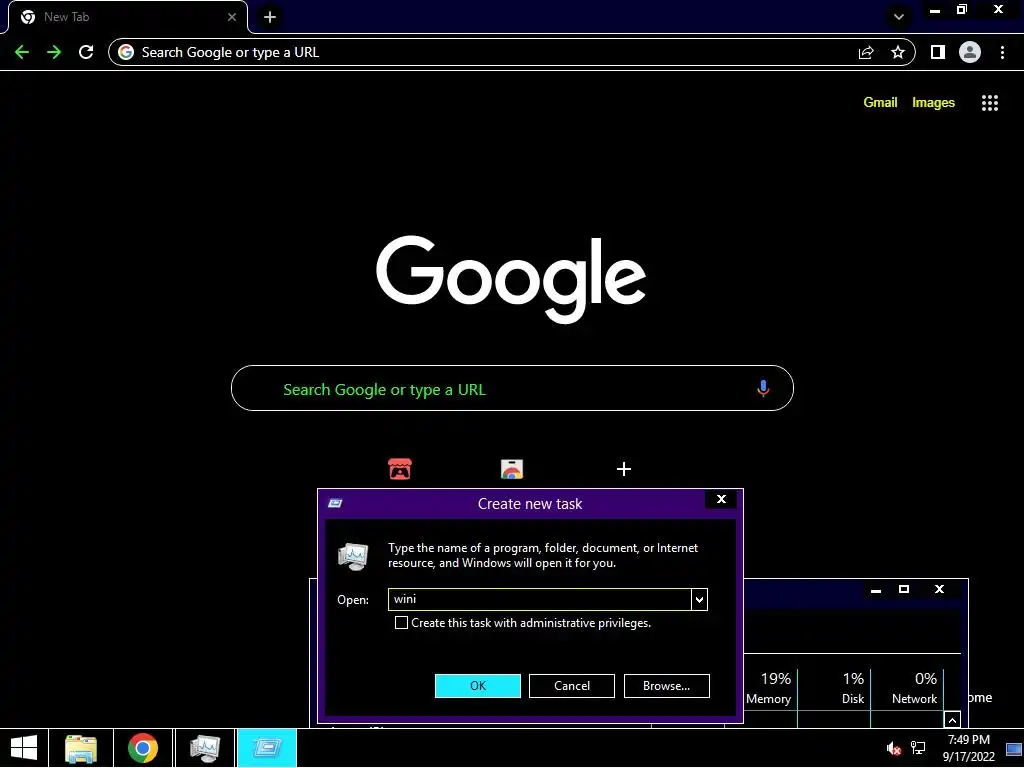The width and height of the screenshot is (1024, 768).
Task: Click the Open text field containing wini
Action: tap(540, 600)
